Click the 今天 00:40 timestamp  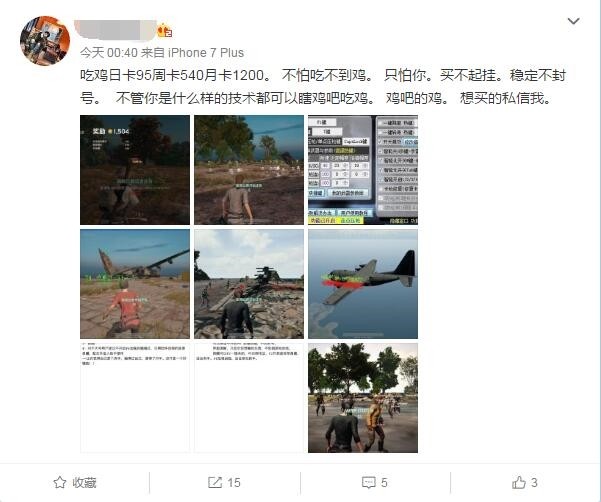[108, 52]
